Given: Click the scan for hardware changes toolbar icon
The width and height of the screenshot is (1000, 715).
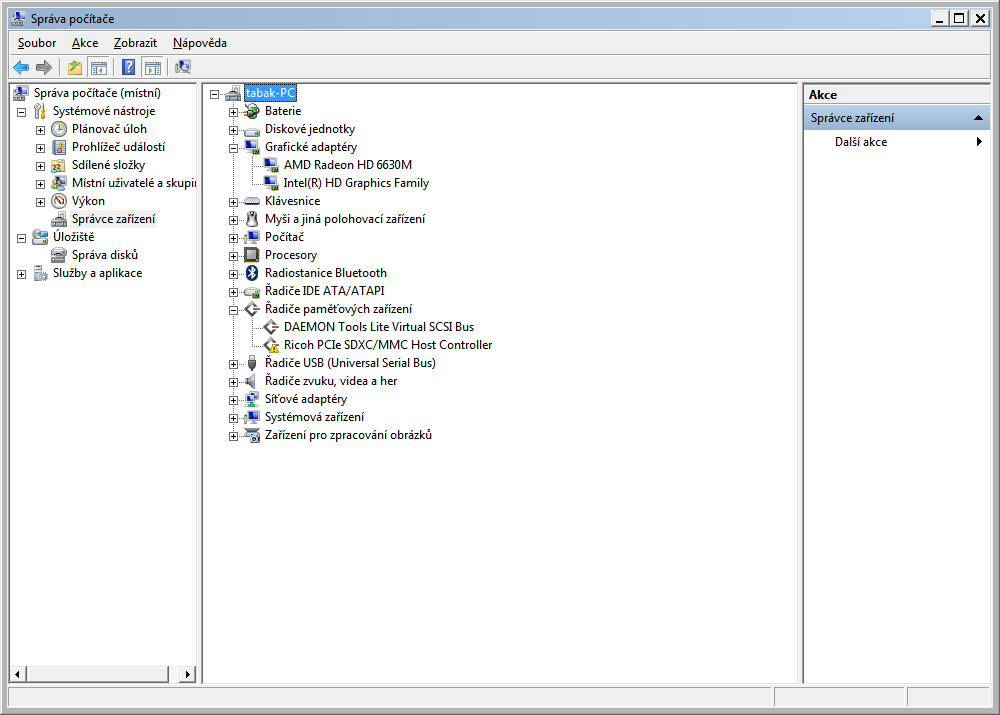Looking at the screenshot, I should click(x=183, y=67).
